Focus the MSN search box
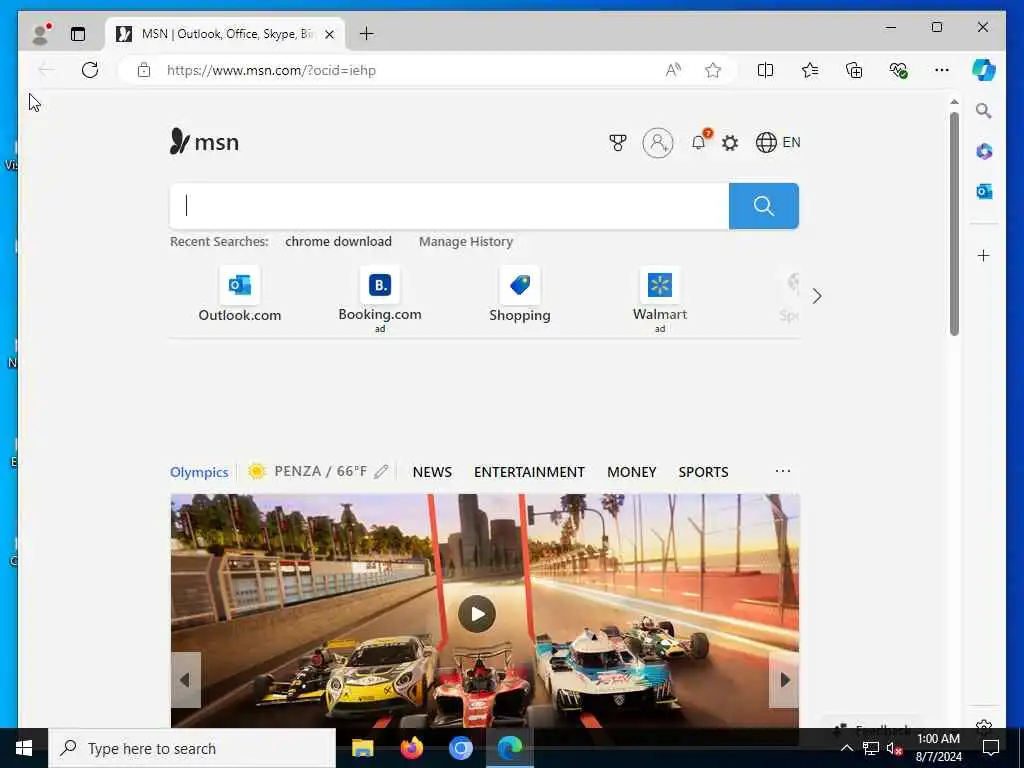 click(x=449, y=206)
